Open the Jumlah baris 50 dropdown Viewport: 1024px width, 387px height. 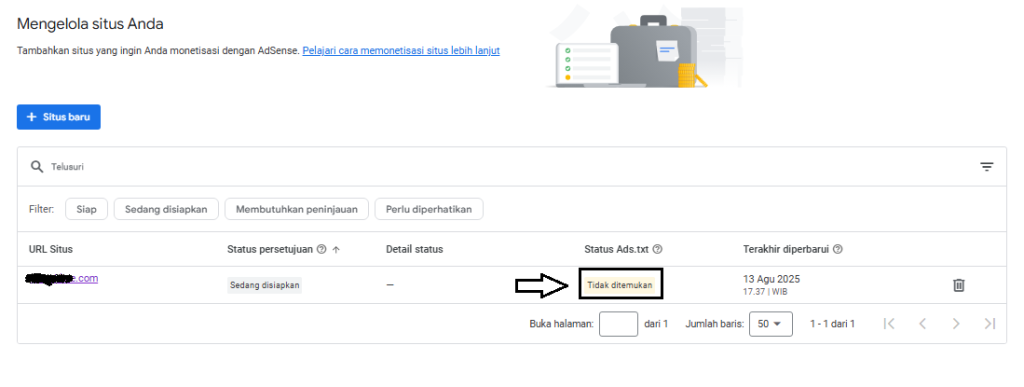pyautogui.click(x=771, y=324)
